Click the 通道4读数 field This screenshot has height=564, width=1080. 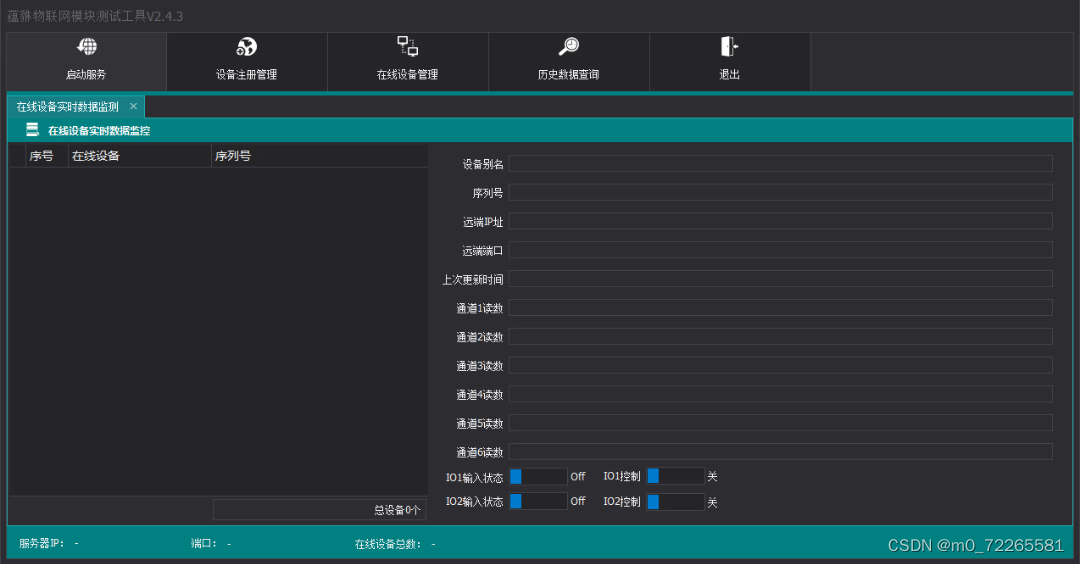pos(780,395)
